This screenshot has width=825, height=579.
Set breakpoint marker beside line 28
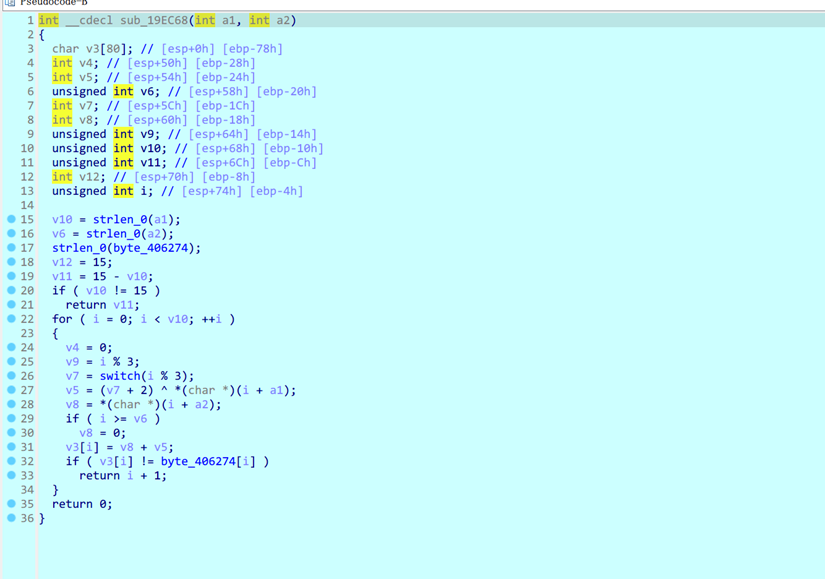pos(12,404)
